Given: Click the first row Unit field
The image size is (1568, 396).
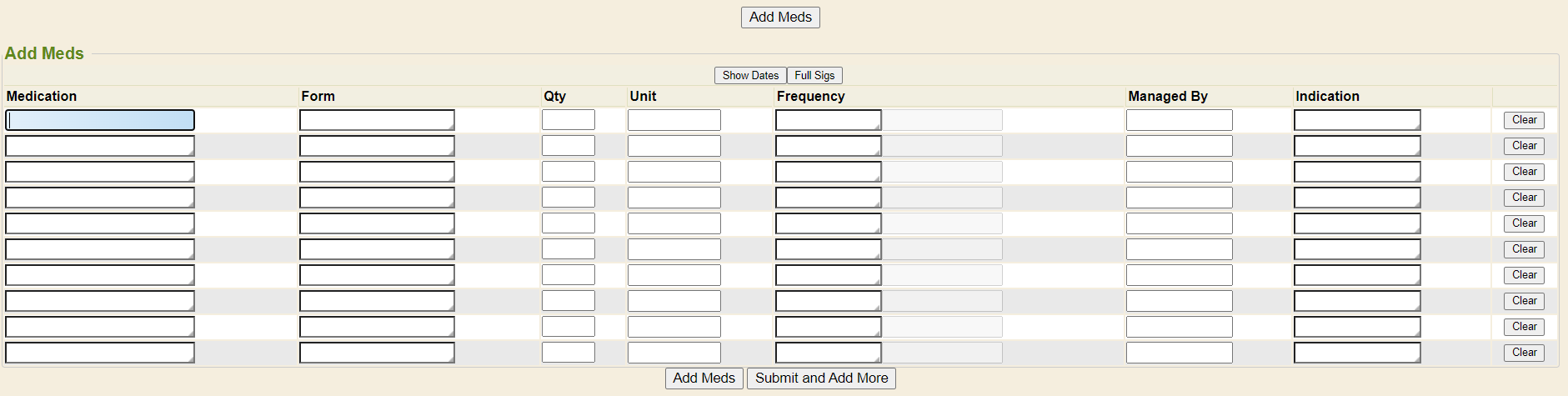Looking at the screenshot, I should [x=674, y=120].
